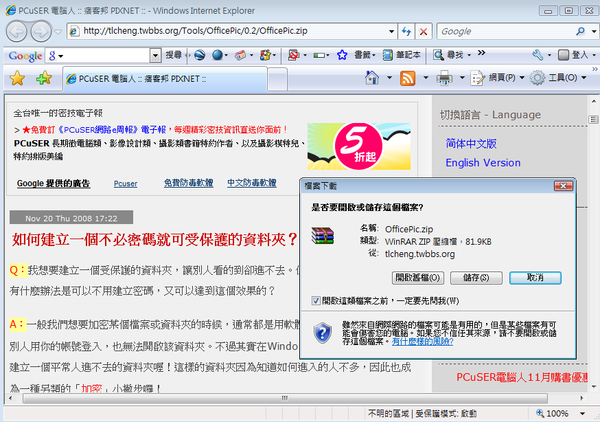Screen dimensions: 600x422
Task: Click the popup blocker icon on the Google Toolbar
Action: pos(293,55)
